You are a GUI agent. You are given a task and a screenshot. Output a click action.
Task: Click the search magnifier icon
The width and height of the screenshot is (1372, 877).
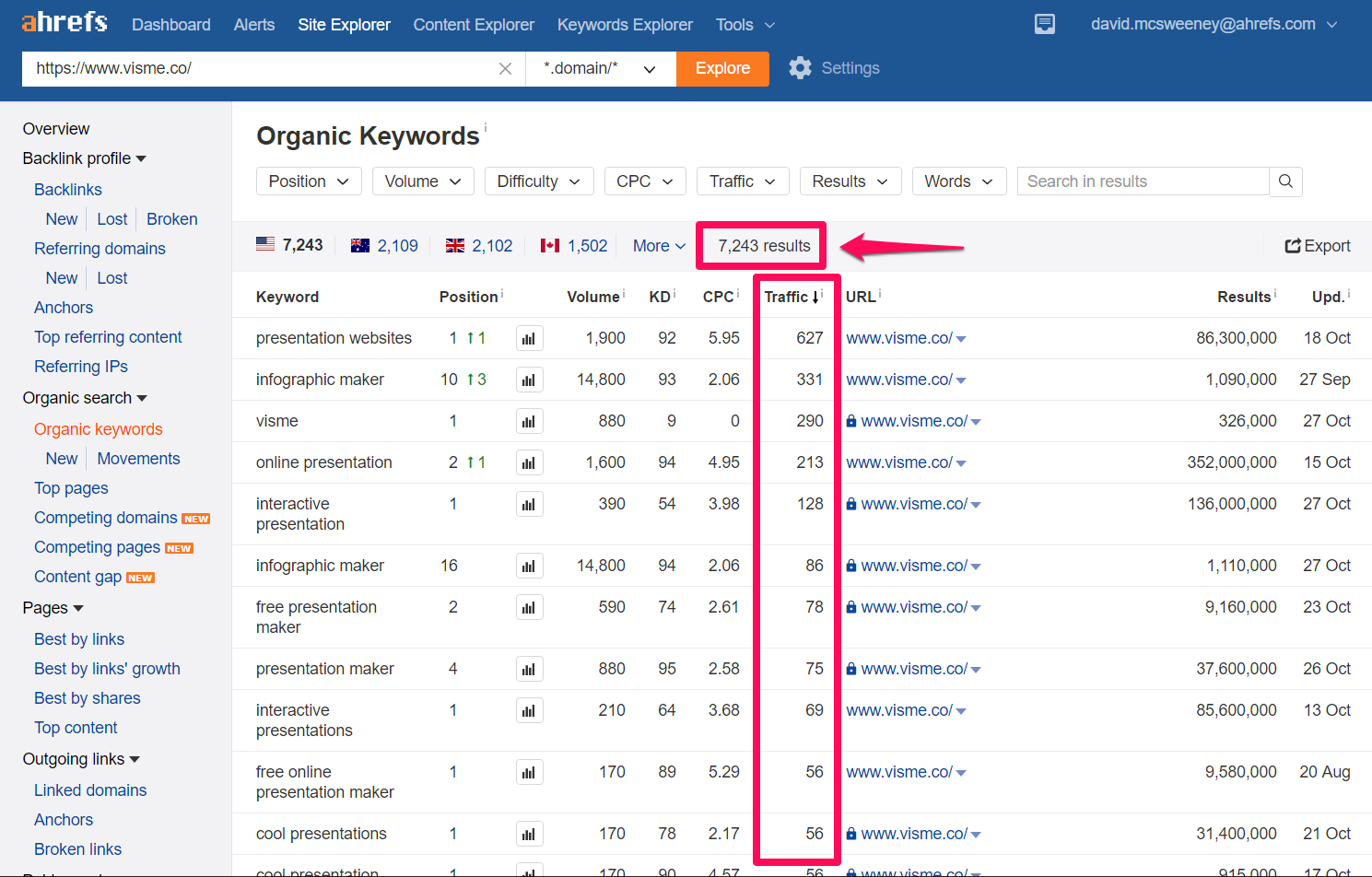[x=1285, y=181]
